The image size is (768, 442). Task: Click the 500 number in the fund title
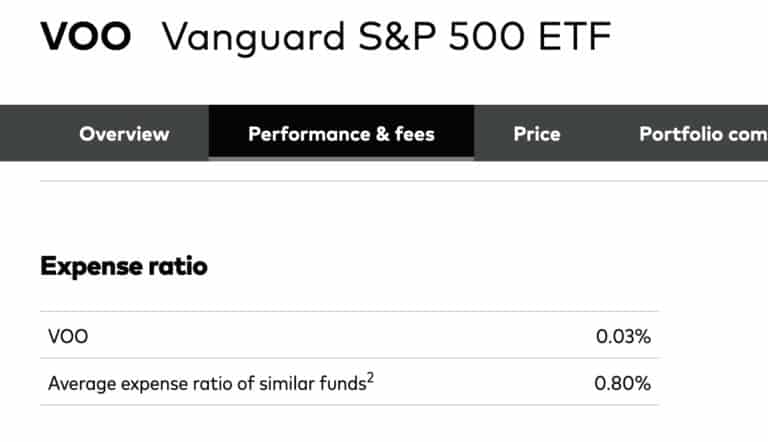pyautogui.click(x=487, y=36)
